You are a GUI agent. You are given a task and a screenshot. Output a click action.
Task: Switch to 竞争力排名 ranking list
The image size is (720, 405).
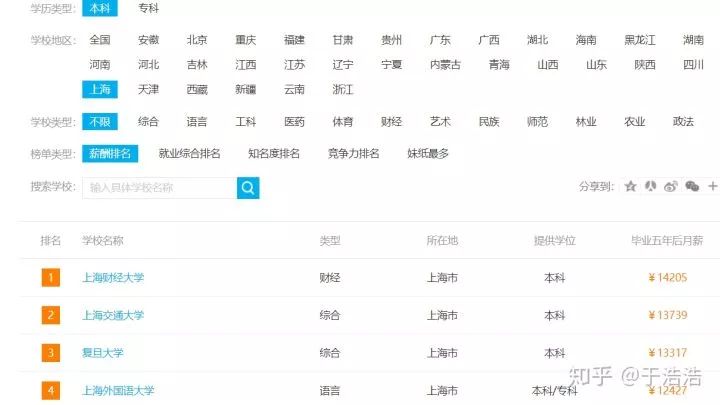354,154
